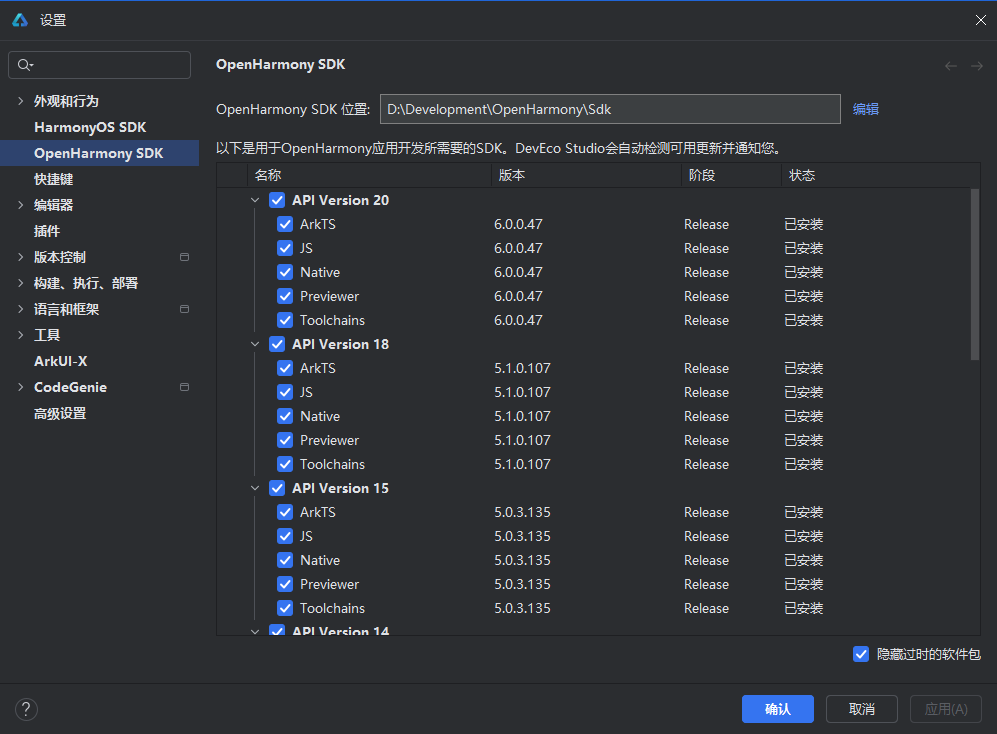The image size is (997, 734).
Task: Toggle Previewer 5.0.3.135 checkbox
Action: click(x=285, y=584)
